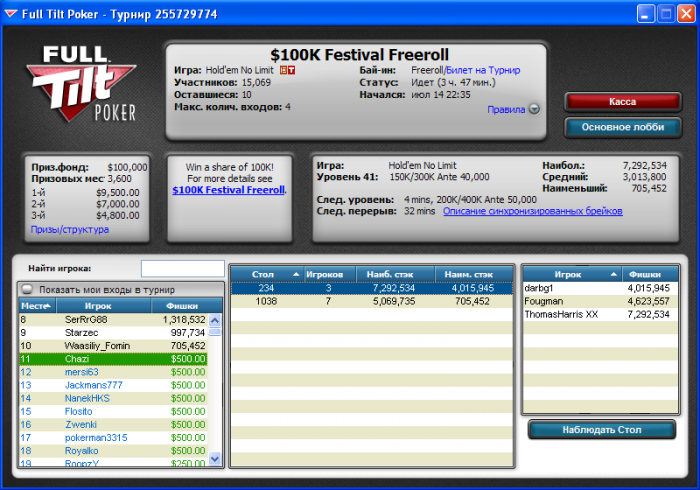Click the Full Tilt Poker logo
This screenshot has height=490, width=700.
81,84
